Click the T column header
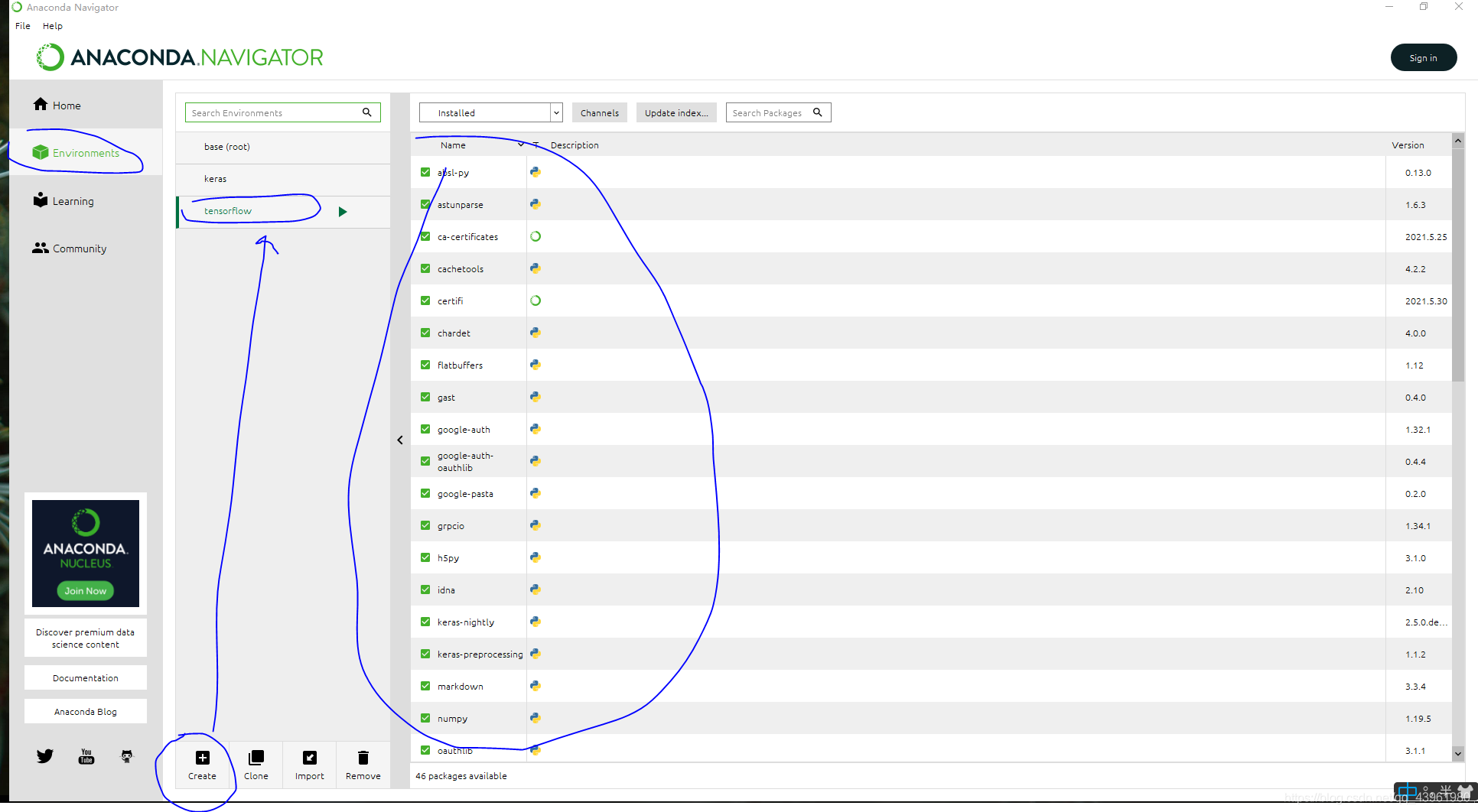This screenshot has height=812, width=1478. [536, 145]
